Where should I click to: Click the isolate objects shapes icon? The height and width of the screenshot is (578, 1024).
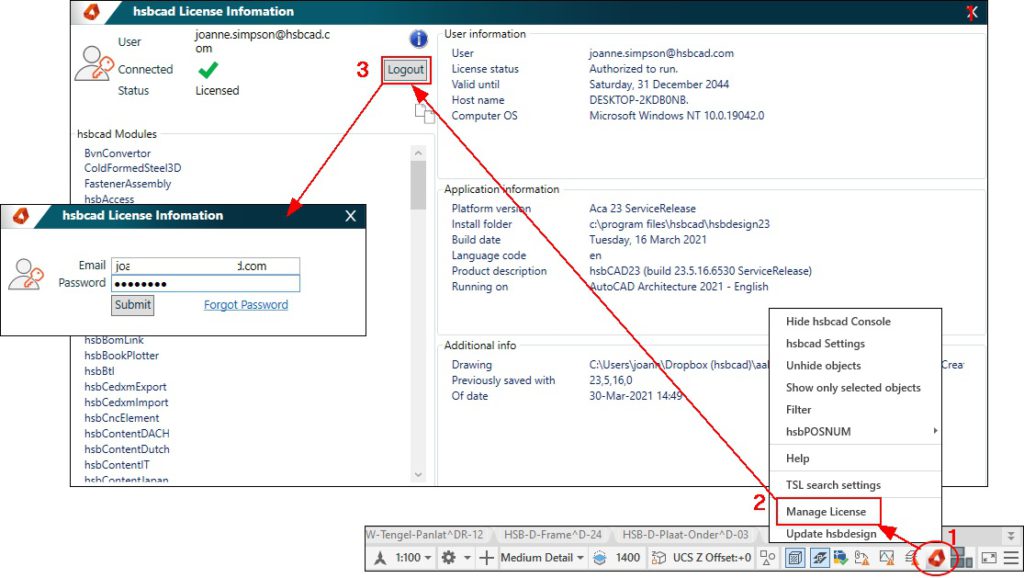click(x=768, y=558)
